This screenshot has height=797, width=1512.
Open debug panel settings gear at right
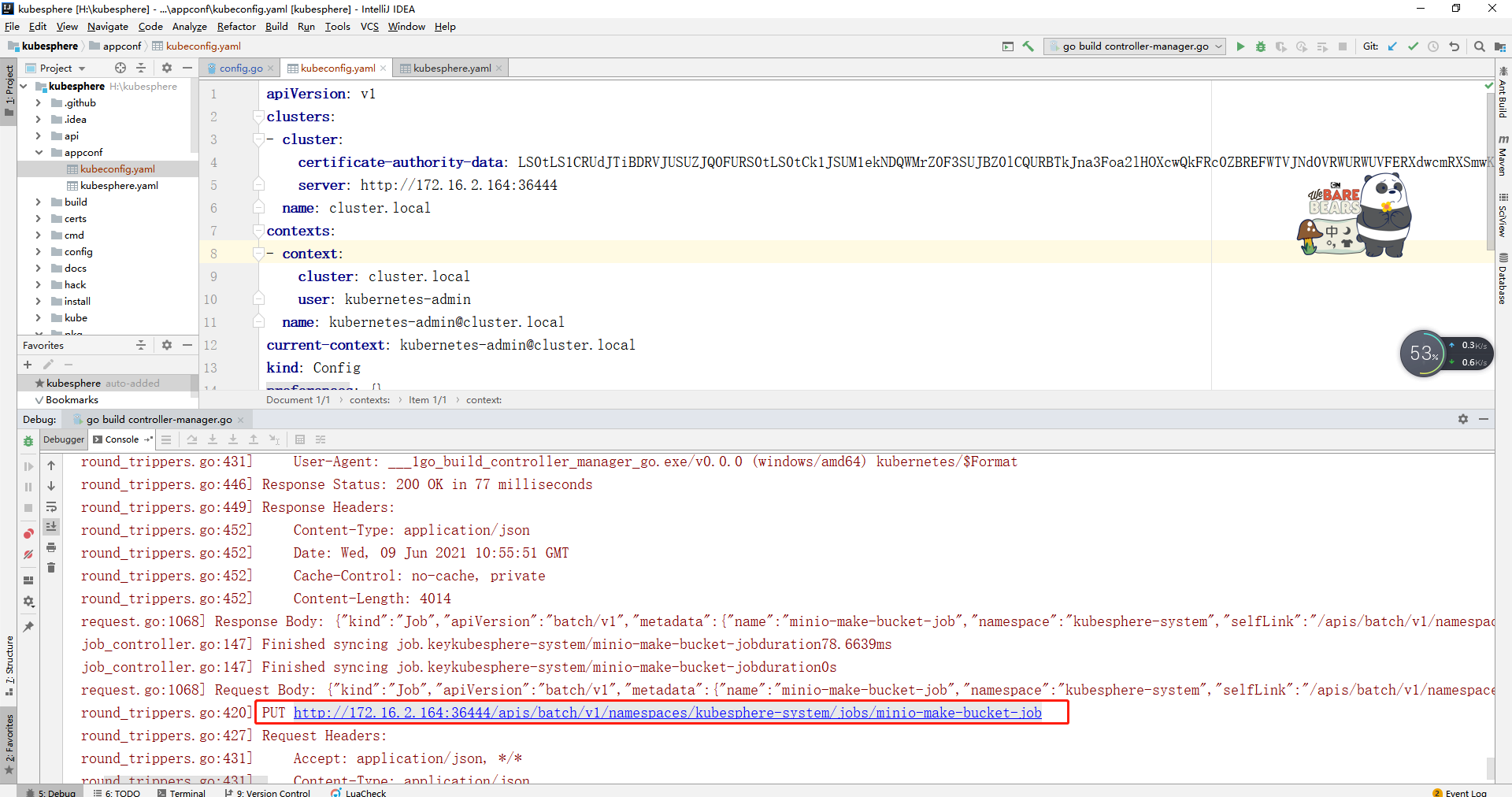coord(1463,419)
